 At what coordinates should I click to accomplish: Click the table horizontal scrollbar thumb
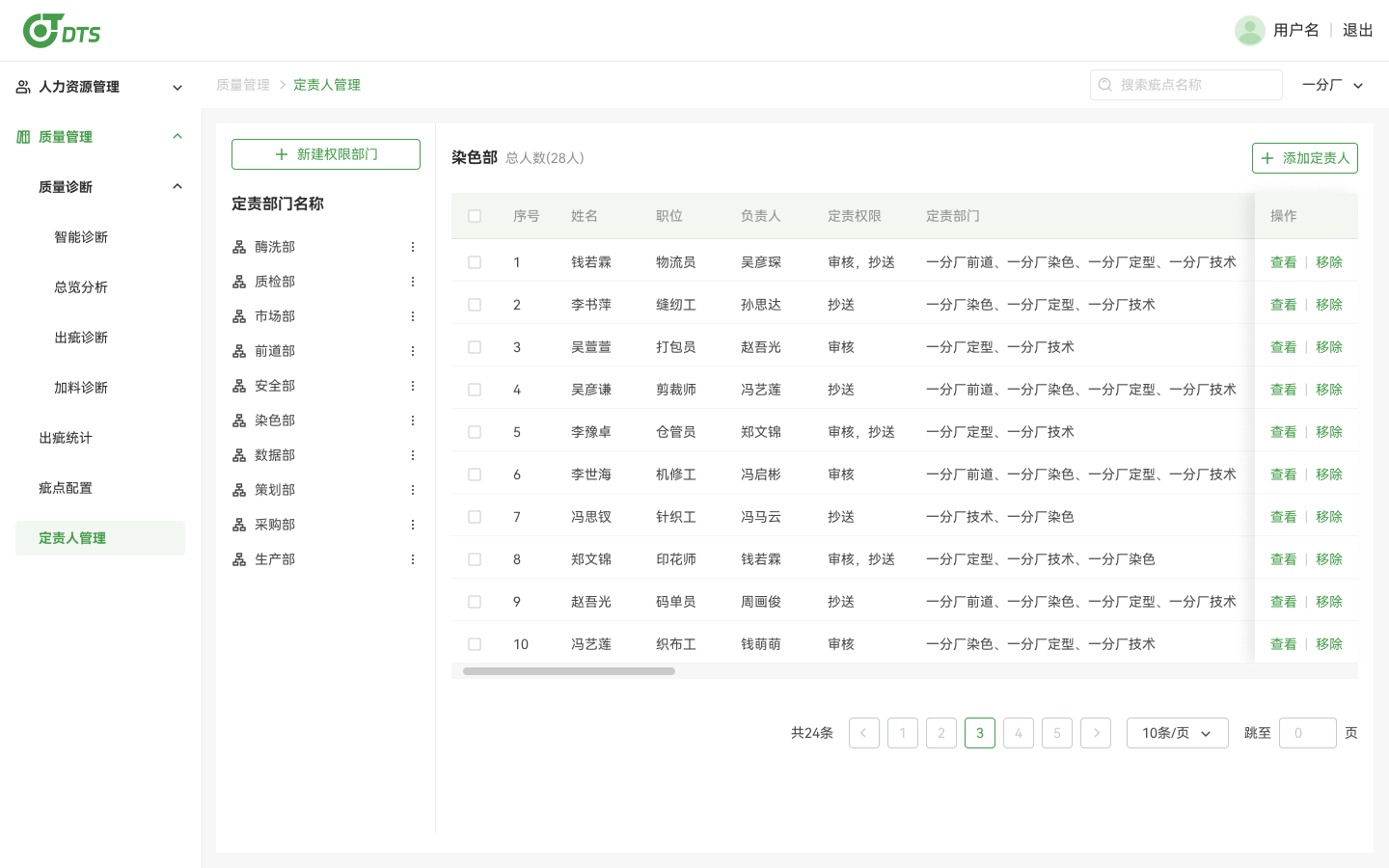click(x=569, y=671)
